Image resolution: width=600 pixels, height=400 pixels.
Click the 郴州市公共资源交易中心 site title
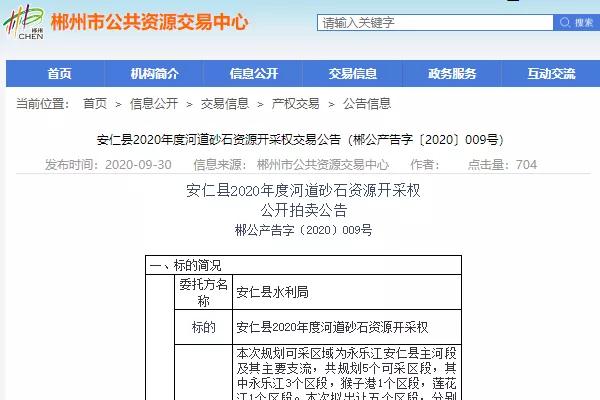click(x=150, y=22)
